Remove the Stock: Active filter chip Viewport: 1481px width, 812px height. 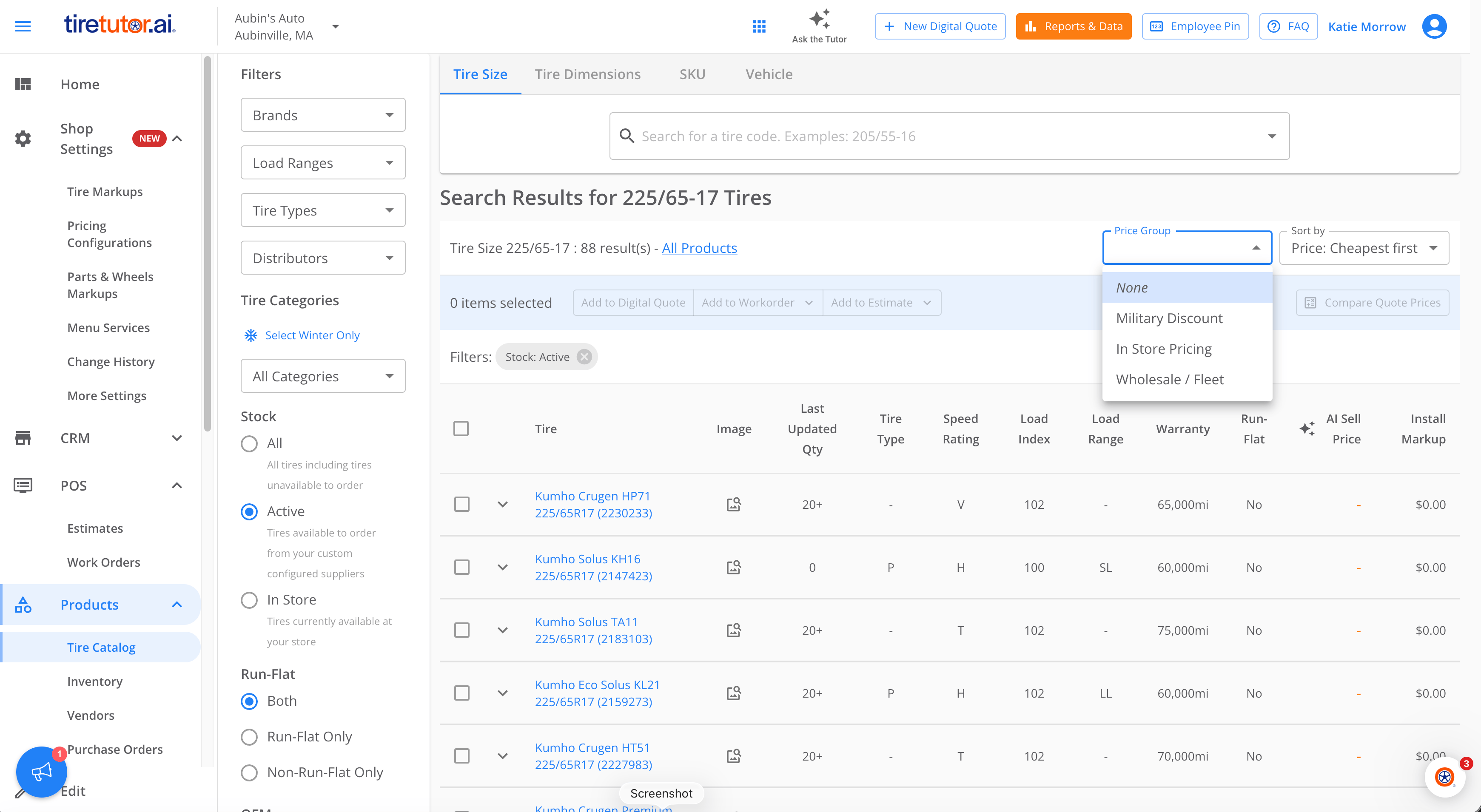[584, 357]
